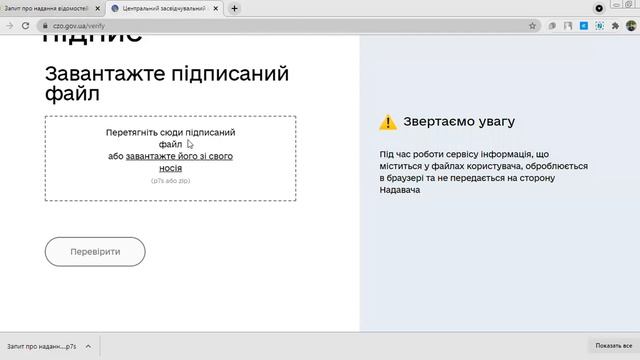Select the 'Центральний засвідчувальний' tab

[x=164, y=8]
